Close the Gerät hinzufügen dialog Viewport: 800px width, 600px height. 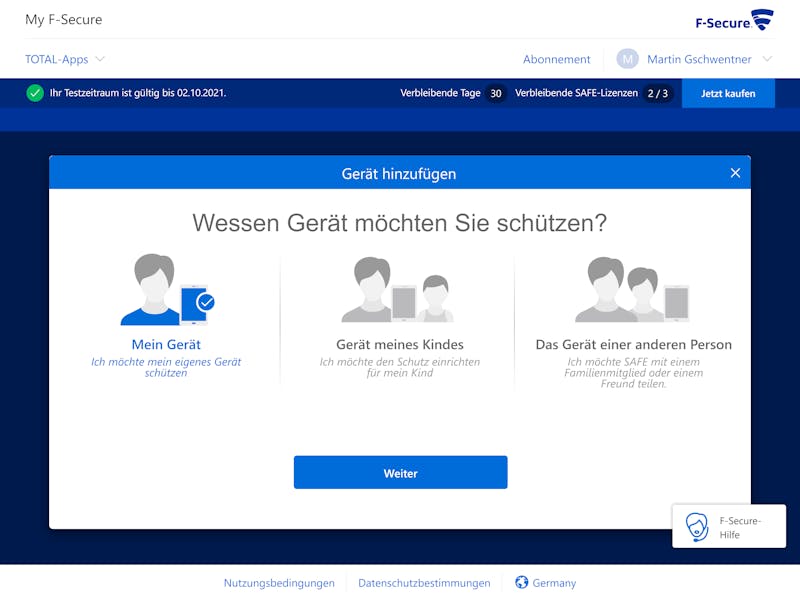pos(735,173)
